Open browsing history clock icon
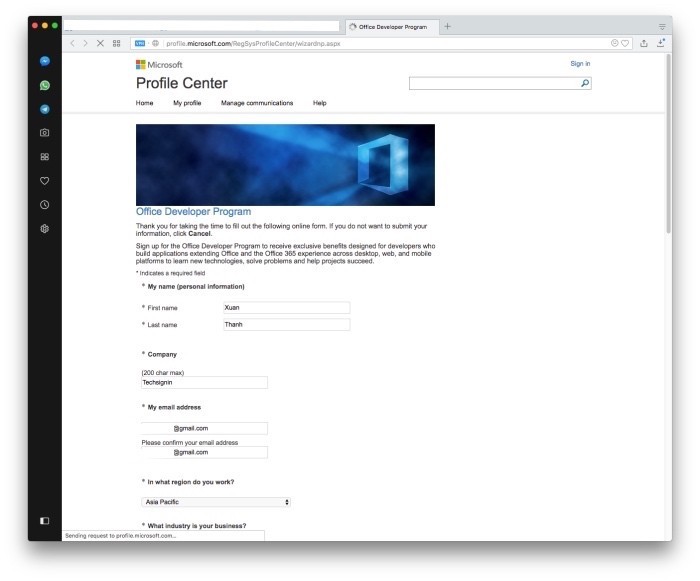The width and height of the screenshot is (700, 581). (45, 205)
